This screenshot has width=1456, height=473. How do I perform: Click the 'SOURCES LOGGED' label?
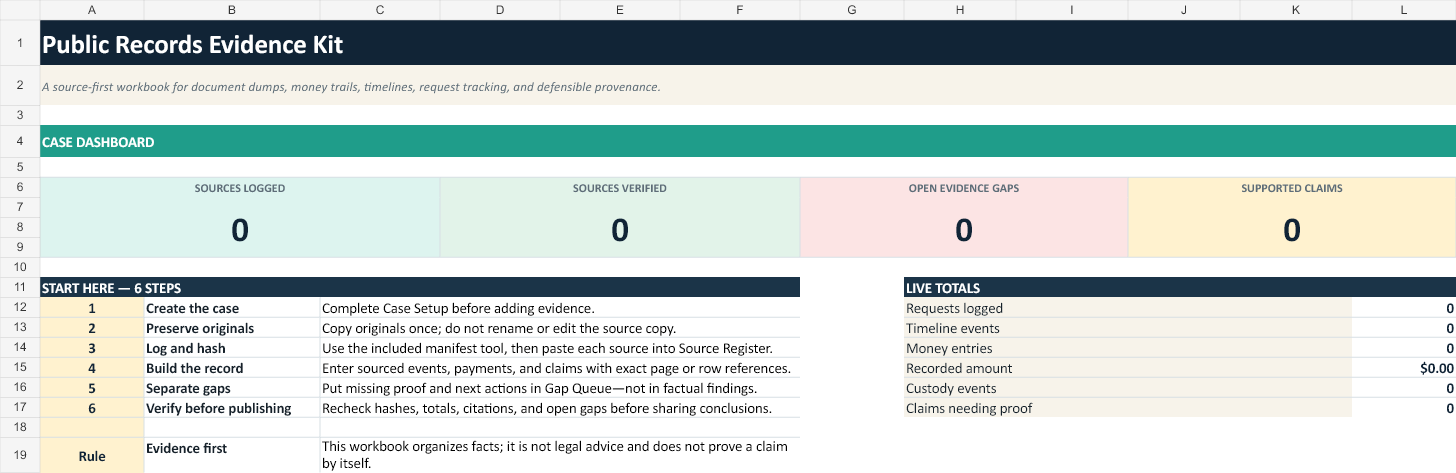[x=240, y=188]
